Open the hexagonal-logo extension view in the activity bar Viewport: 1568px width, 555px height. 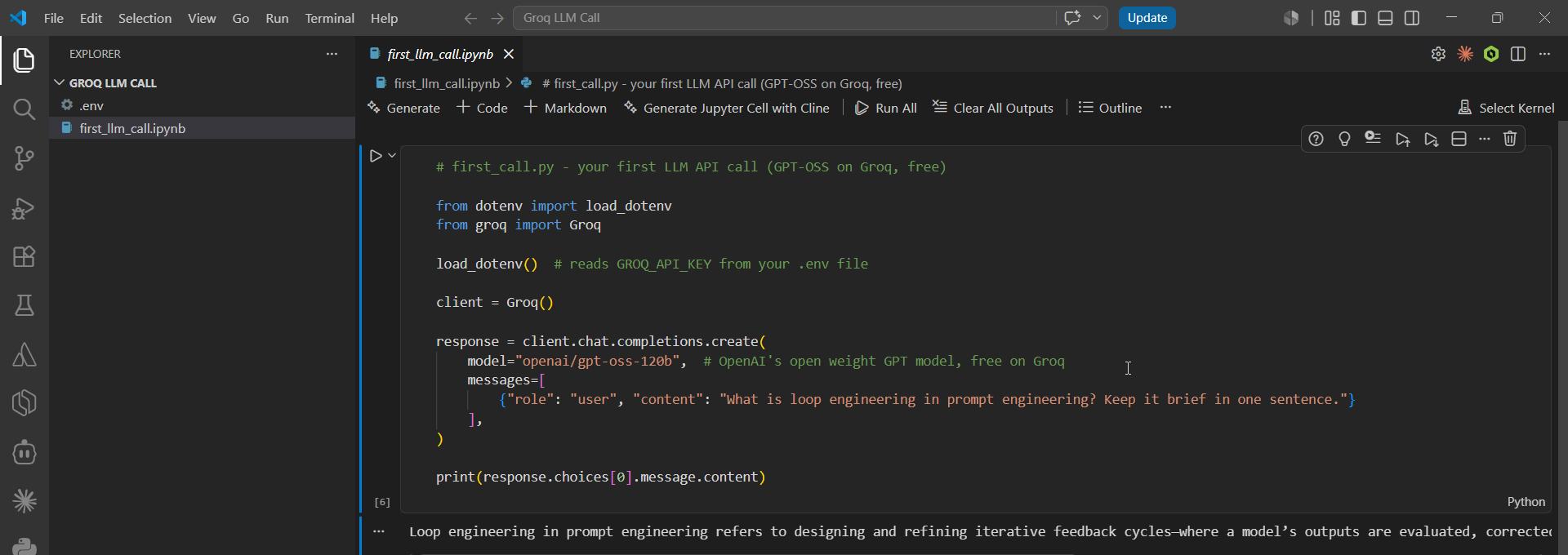[24, 403]
